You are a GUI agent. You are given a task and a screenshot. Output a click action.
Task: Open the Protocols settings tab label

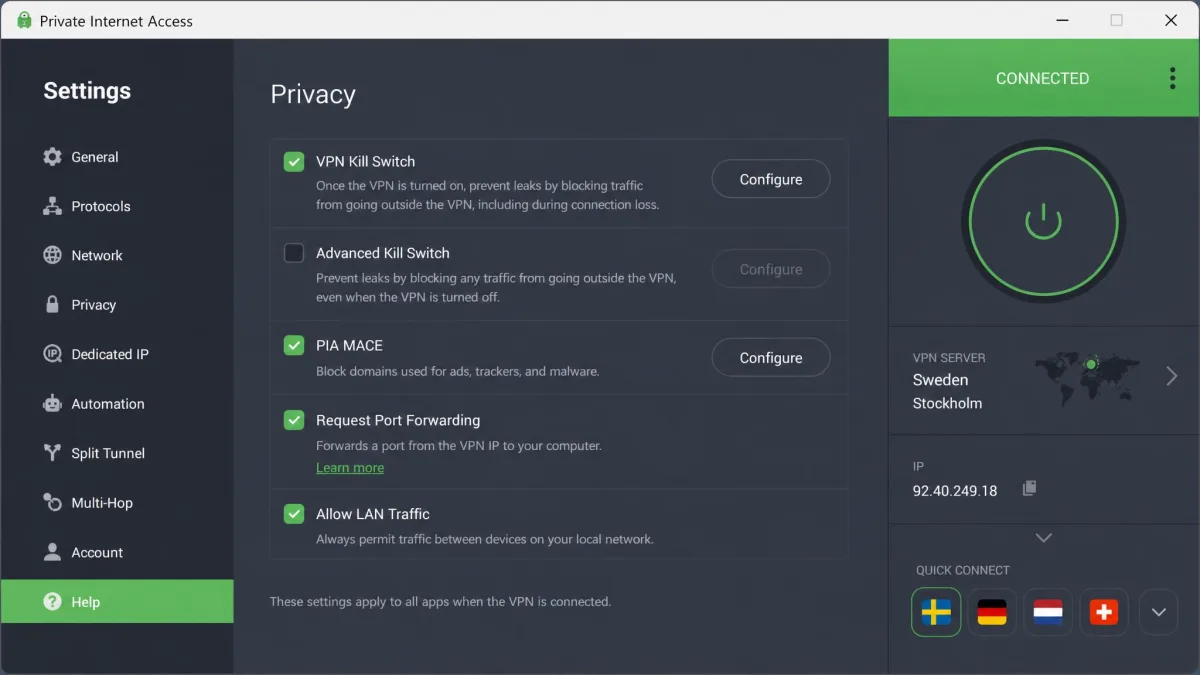101,206
